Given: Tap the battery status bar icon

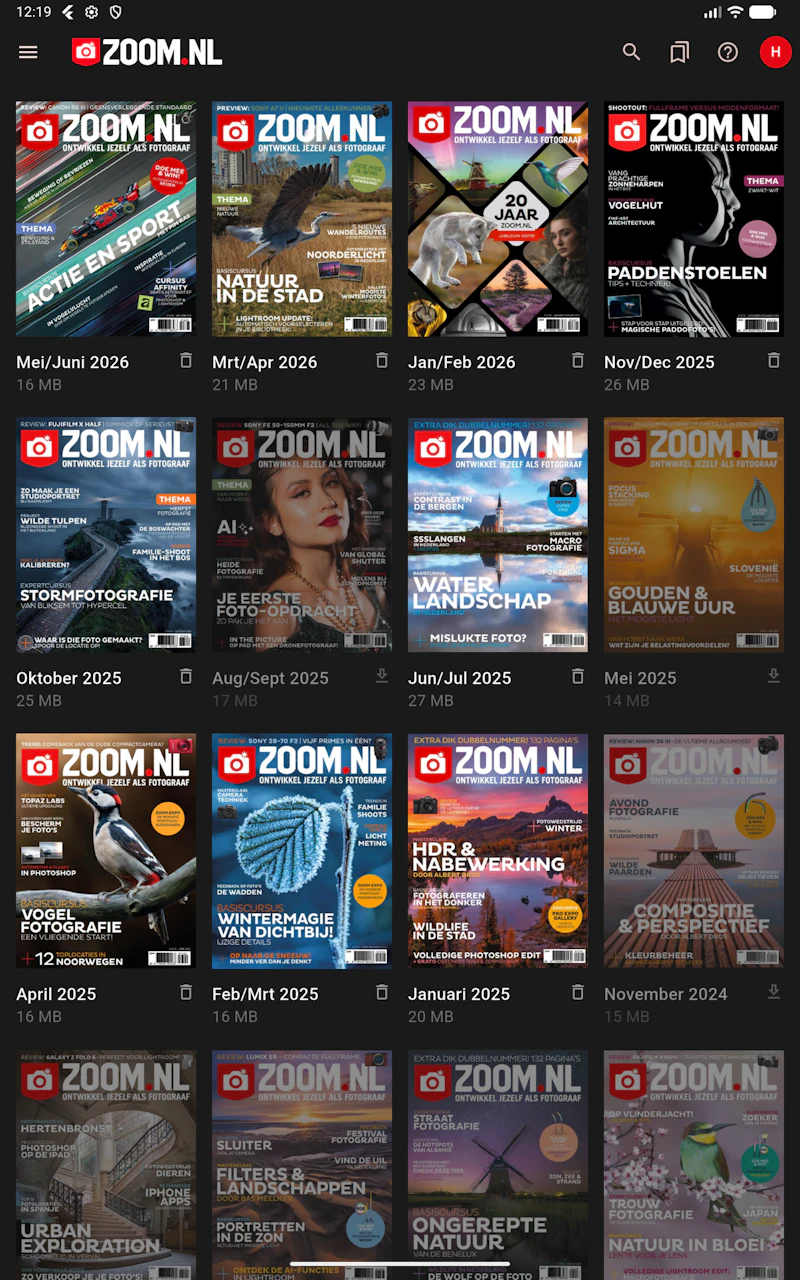Looking at the screenshot, I should (764, 12).
